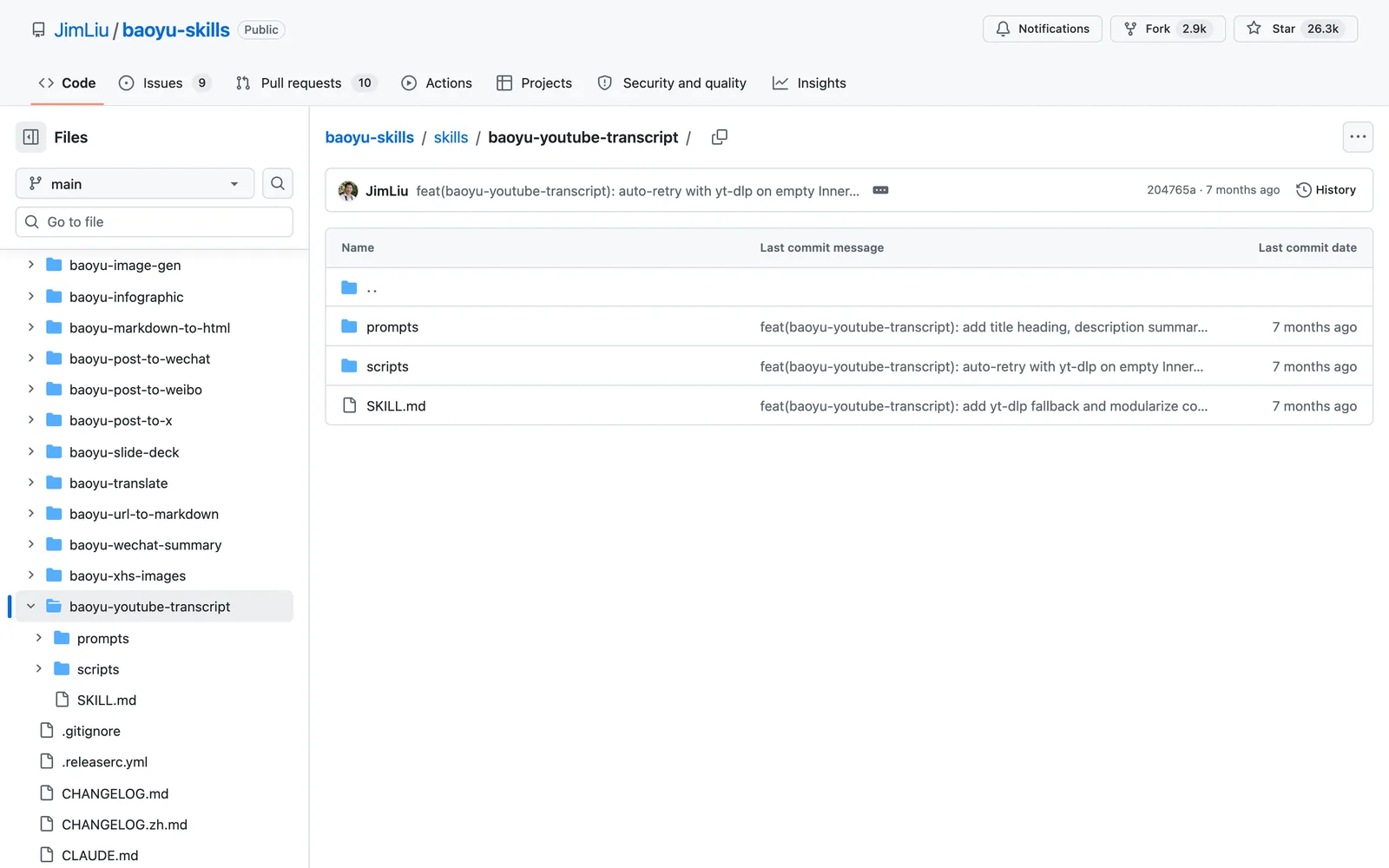This screenshot has width=1389, height=868.
Task: Navigate to skills breadcrumb folder
Action: tap(451, 137)
